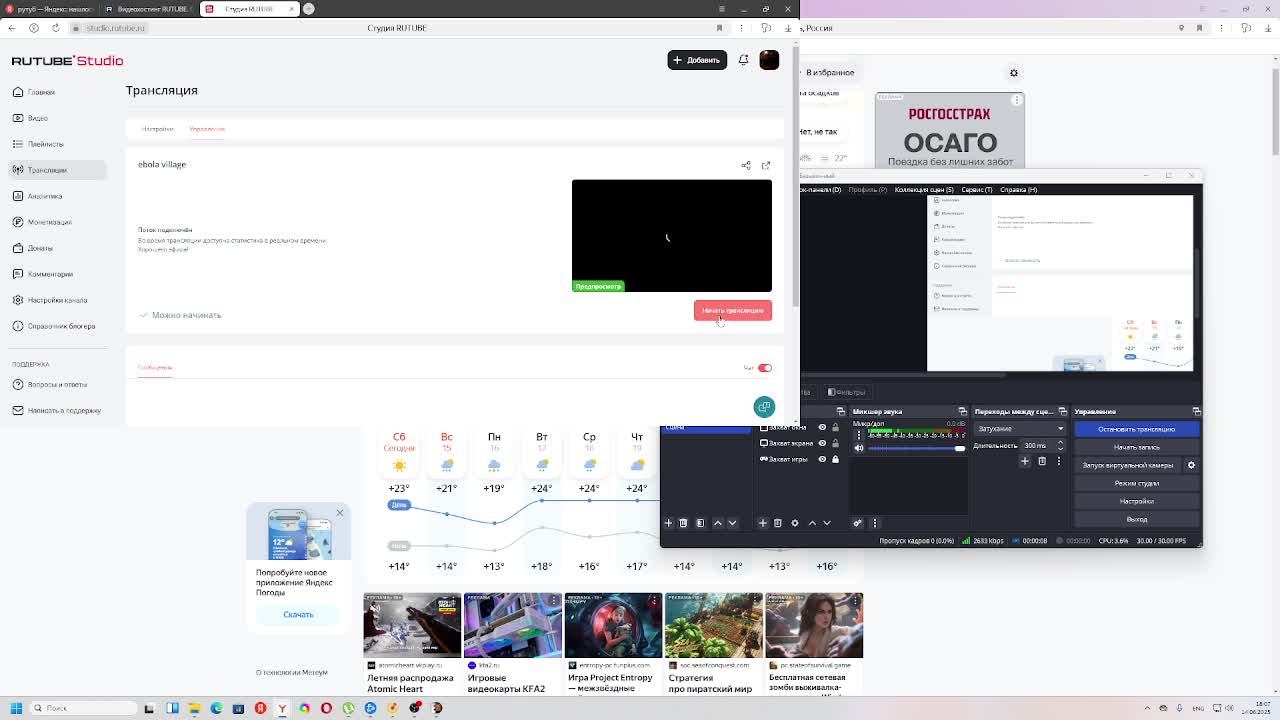
Task: Select the Сообщения chat tab
Action: pyautogui.click(x=155, y=367)
